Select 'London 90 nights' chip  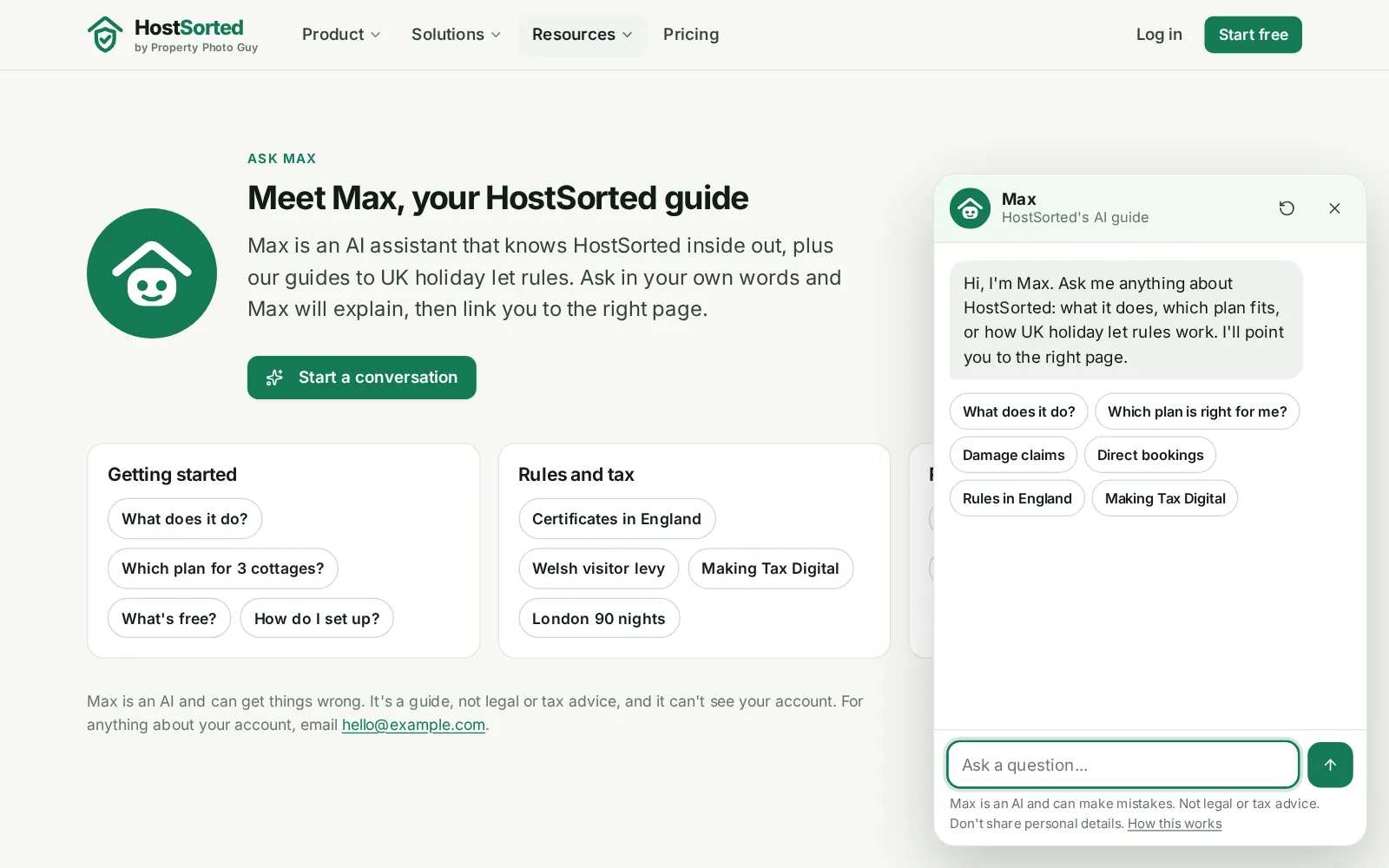(599, 618)
